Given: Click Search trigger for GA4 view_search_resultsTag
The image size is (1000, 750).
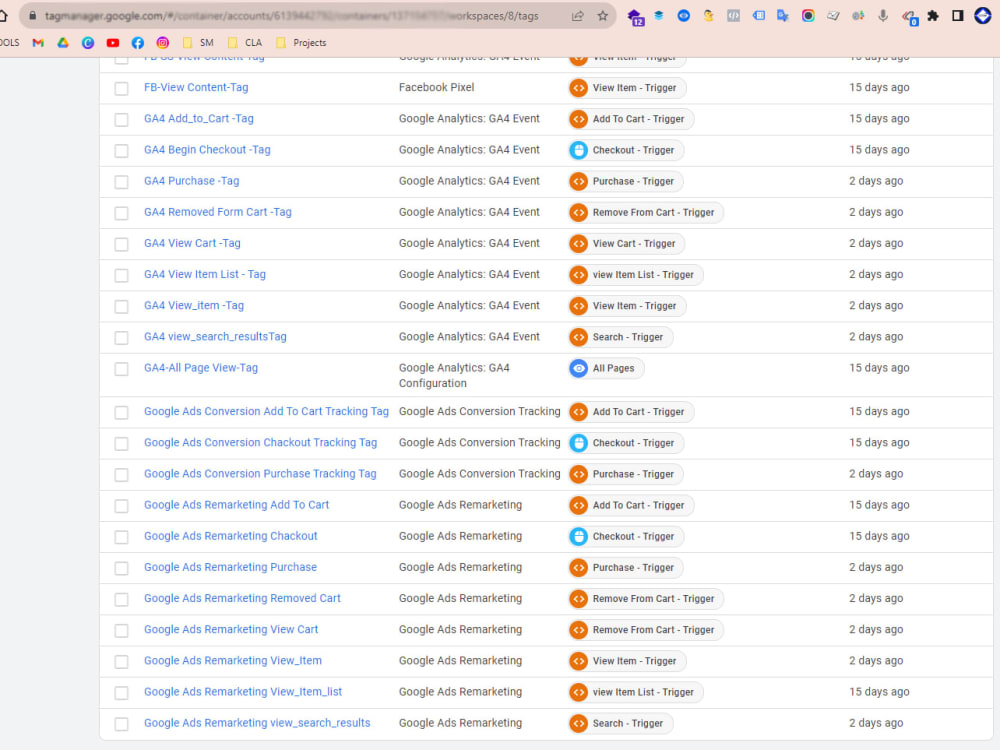Looking at the screenshot, I should 621,337.
